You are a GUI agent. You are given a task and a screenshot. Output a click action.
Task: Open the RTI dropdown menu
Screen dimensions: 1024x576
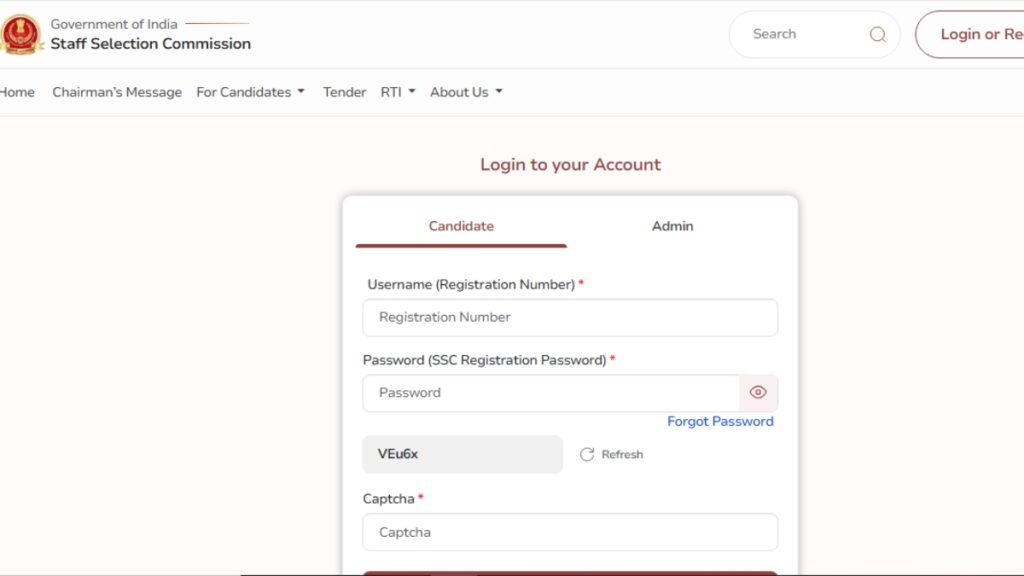tap(397, 92)
